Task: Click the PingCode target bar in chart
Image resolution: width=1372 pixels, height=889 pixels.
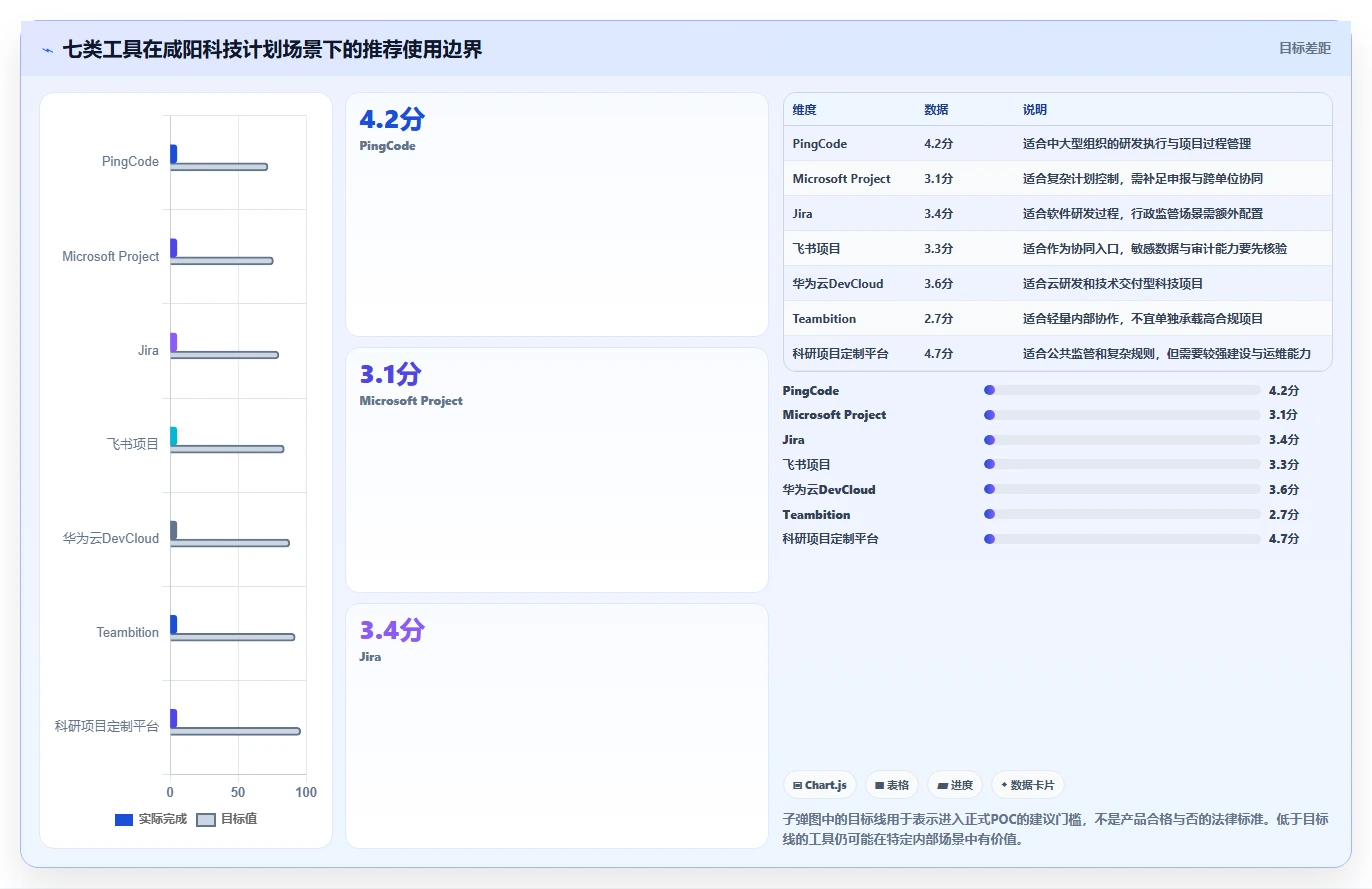Action: pos(219,166)
